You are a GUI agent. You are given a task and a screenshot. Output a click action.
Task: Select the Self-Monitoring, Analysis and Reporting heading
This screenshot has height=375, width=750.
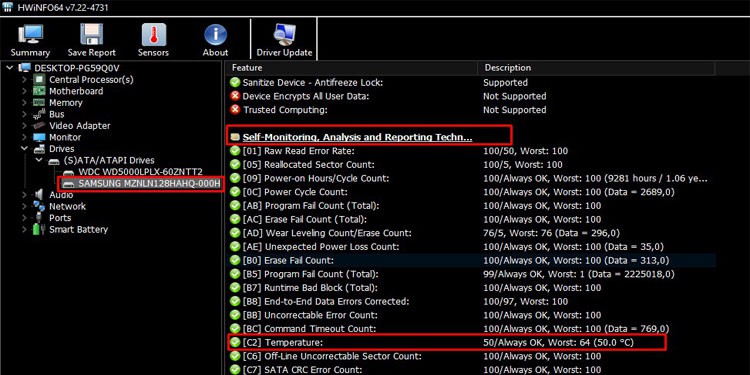point(357,137)
